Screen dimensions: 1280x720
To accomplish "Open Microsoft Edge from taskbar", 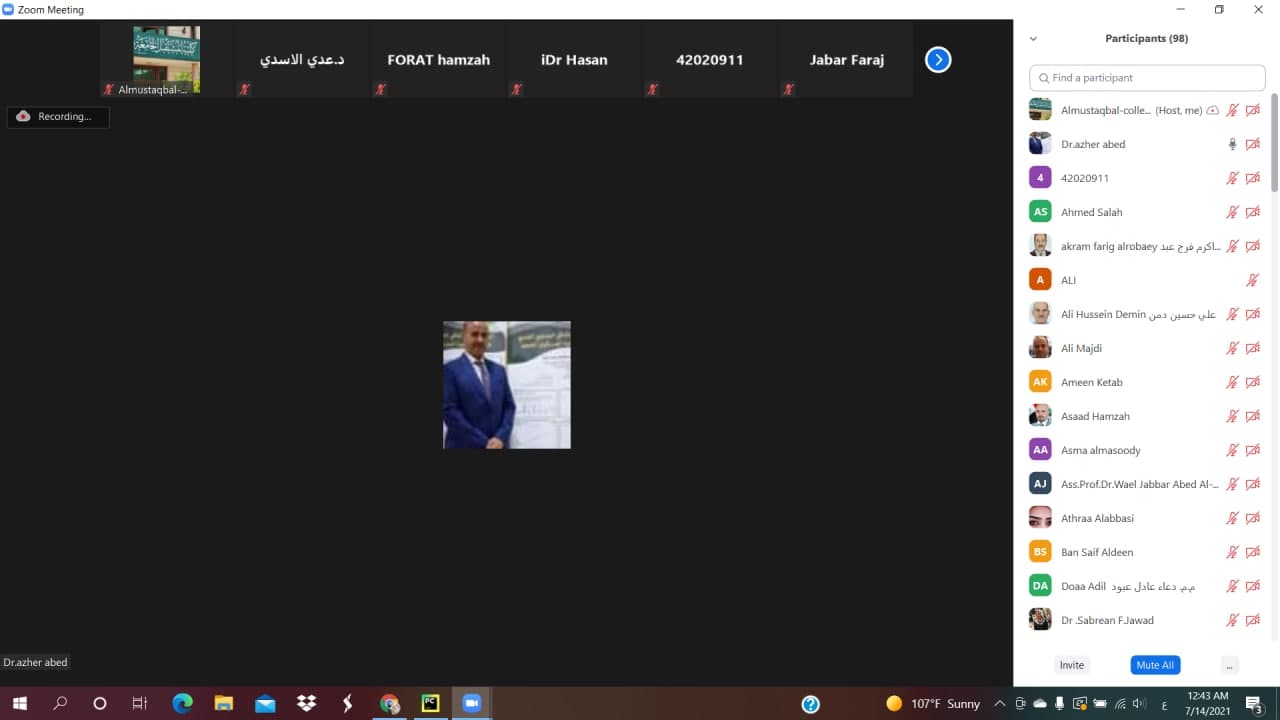I will (x=182, y=703).
